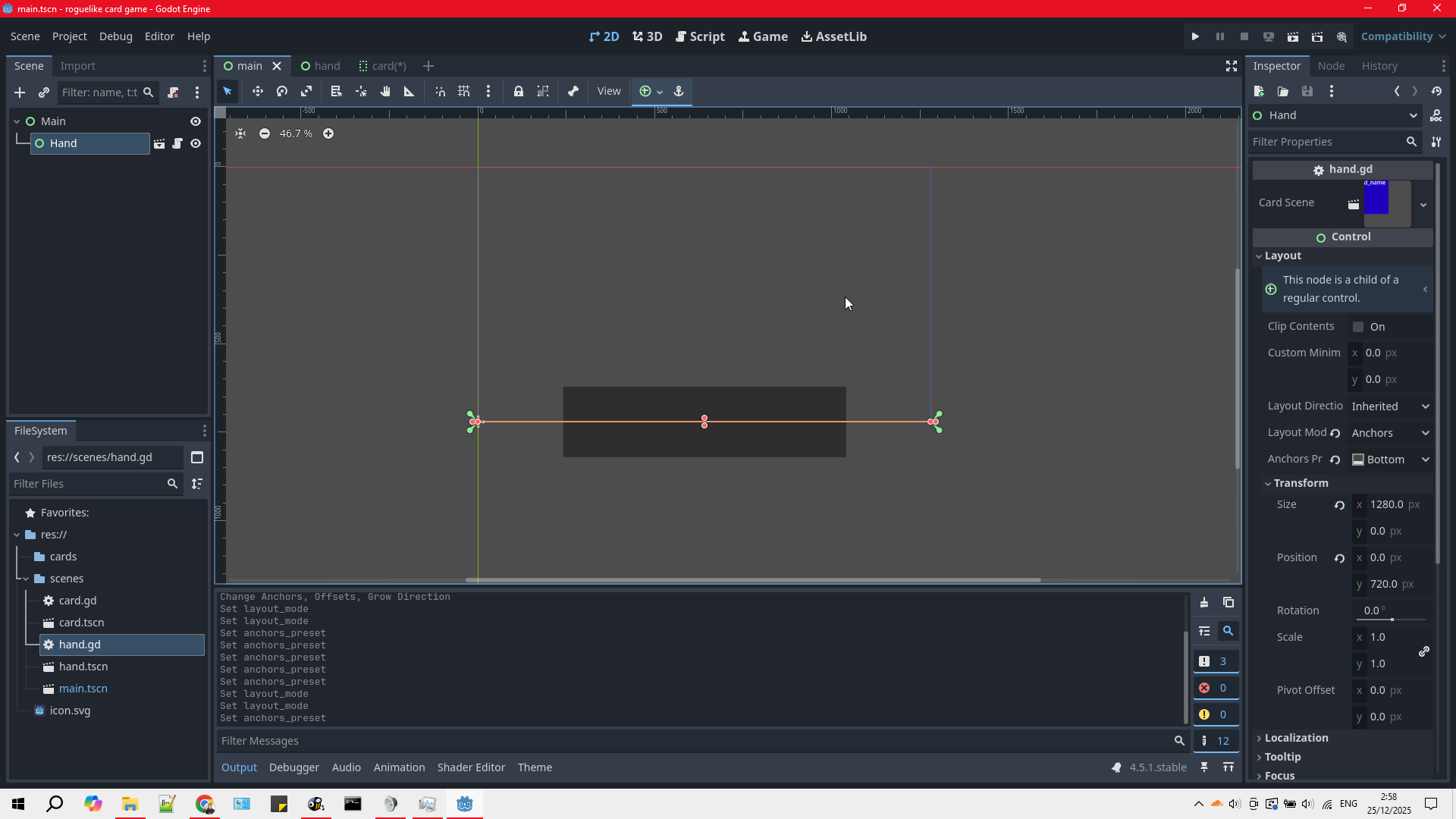Open Layout Direction Inherited dropdown
Screen dimensions: 1456x819
1392,406
